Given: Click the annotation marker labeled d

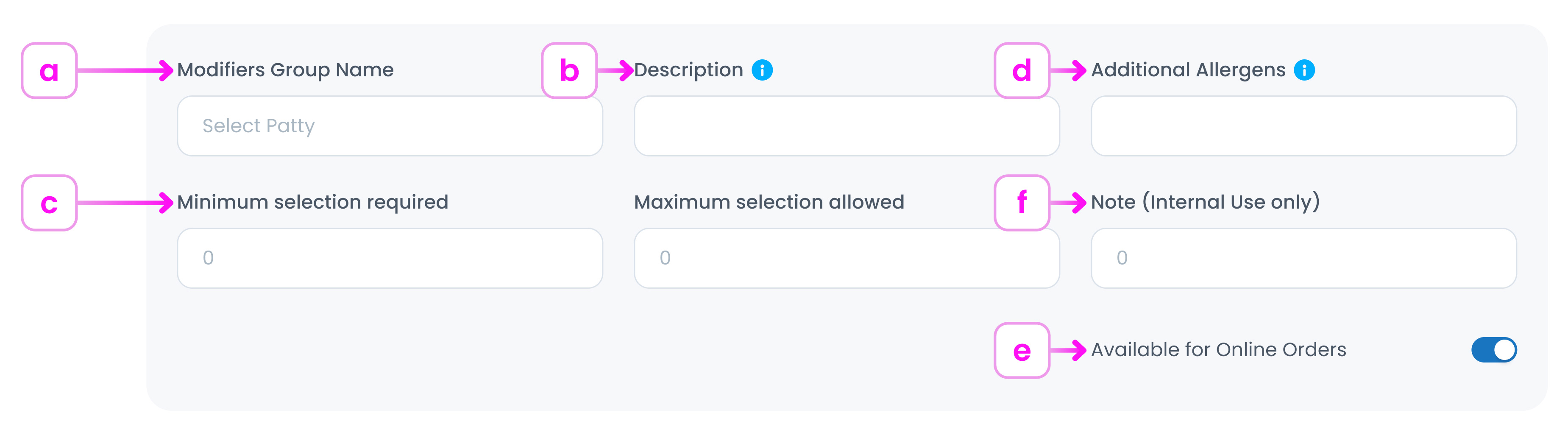Looking at the screenshot, I should 1022,70.
